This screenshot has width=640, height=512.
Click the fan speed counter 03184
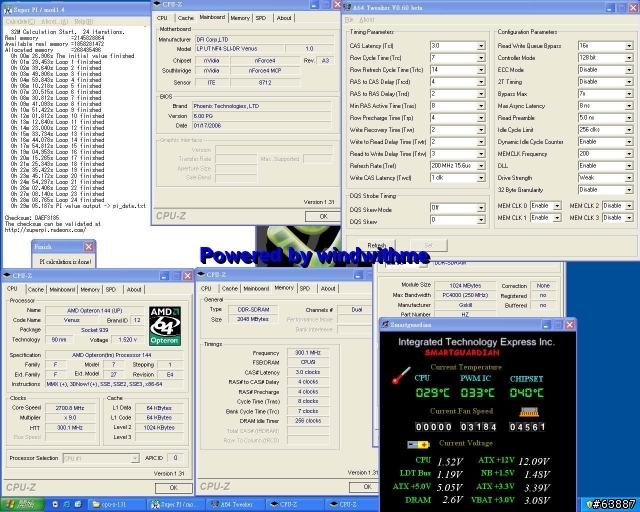pos(478,427)
